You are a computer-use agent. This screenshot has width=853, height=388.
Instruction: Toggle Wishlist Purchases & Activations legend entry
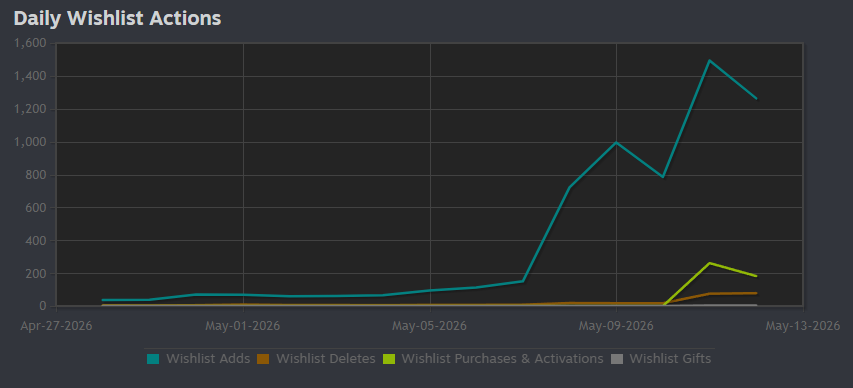[x=493, y=359]
